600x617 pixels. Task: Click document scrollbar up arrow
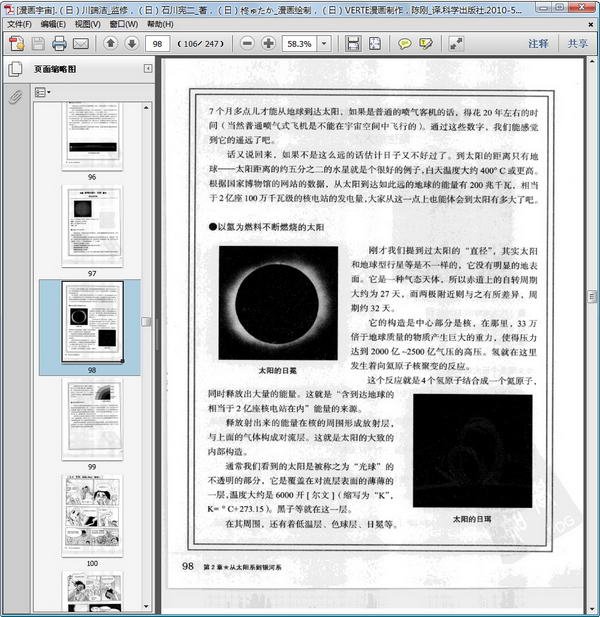pos(591,62)
